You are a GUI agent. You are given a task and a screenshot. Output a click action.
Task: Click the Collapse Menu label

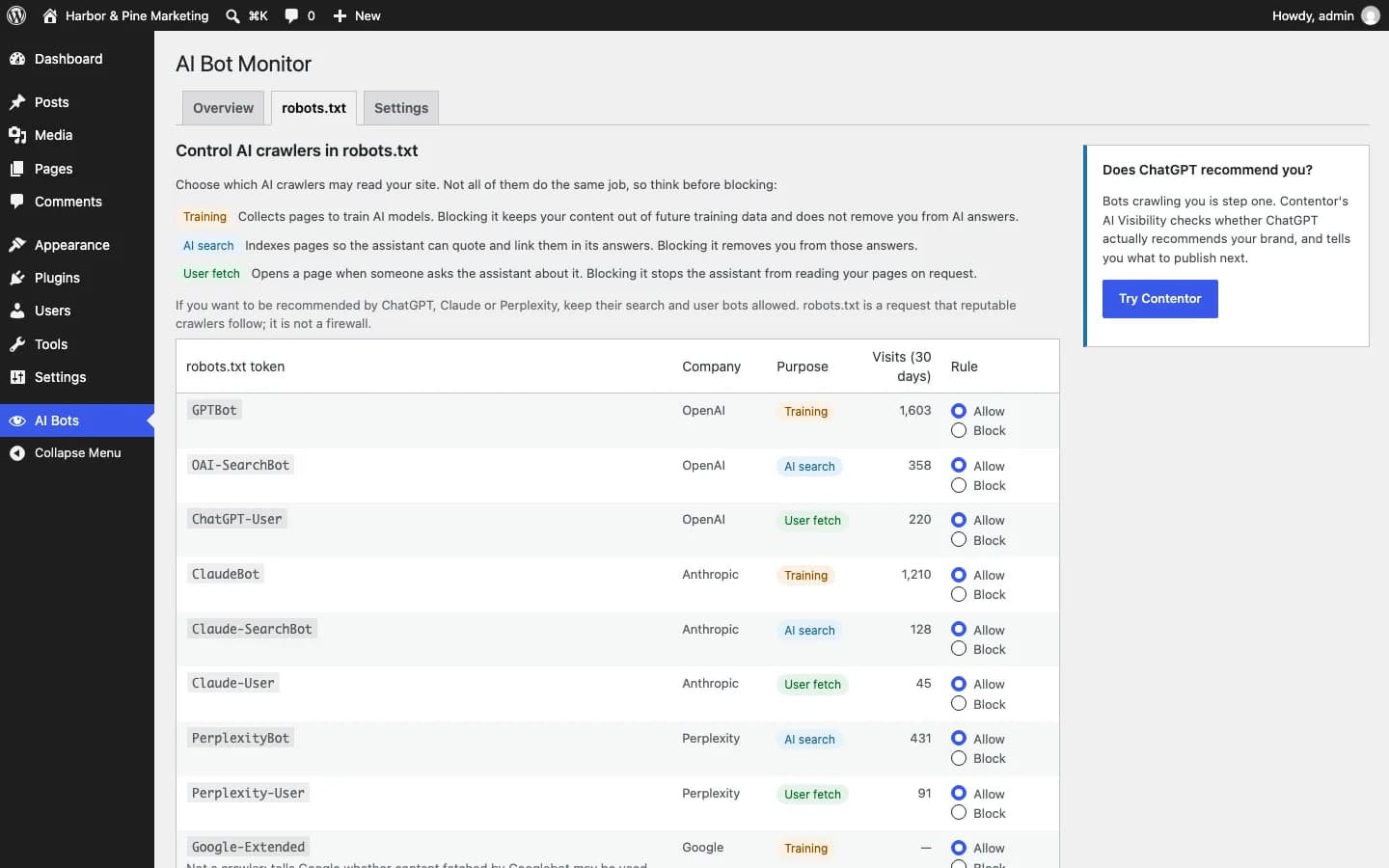[x=78, y=453]
